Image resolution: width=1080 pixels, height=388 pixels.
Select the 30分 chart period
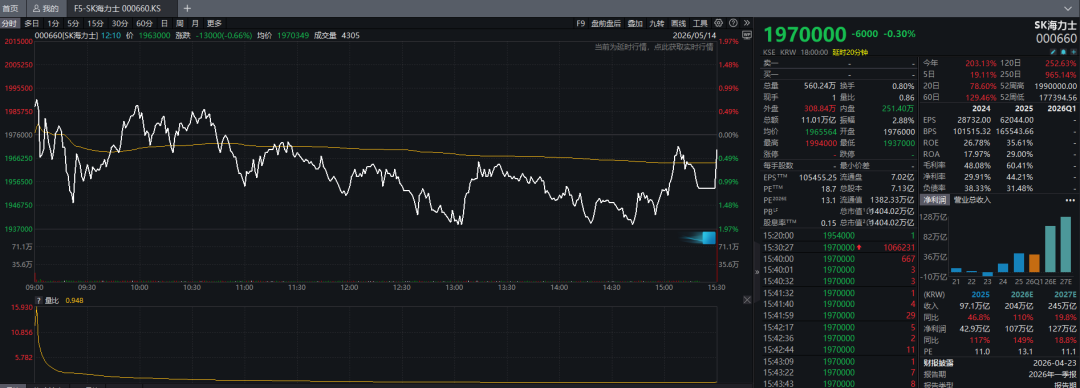tap(120, 23)
